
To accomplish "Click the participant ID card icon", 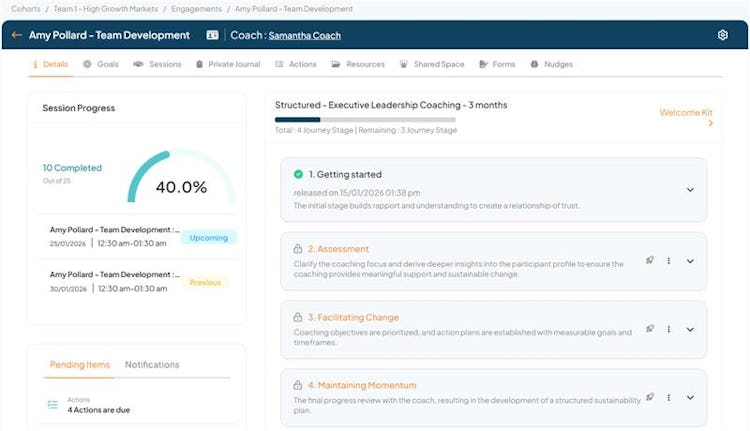I will pyautogui.click(x=212, y=35).
